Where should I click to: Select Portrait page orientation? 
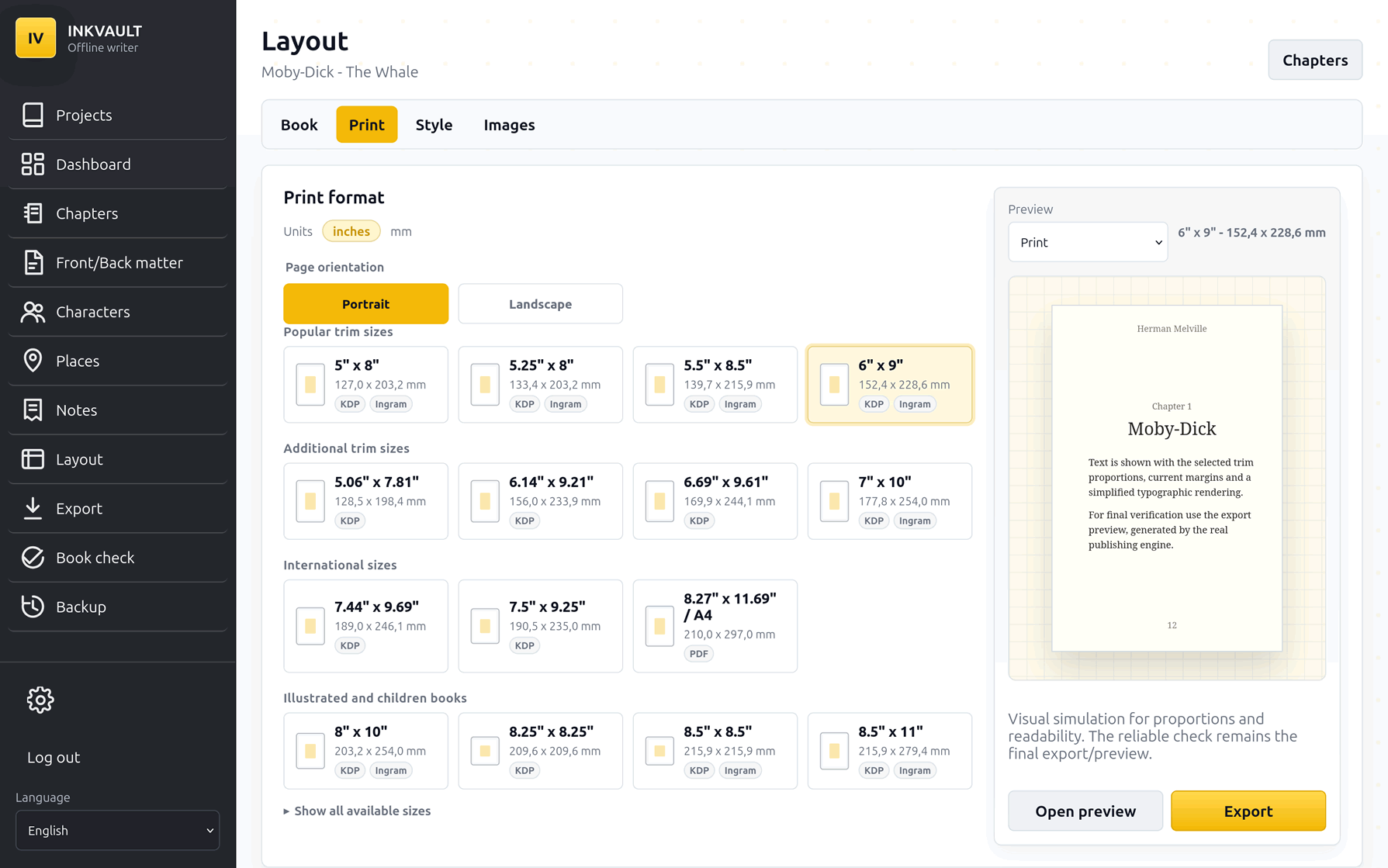coord(365,303)
